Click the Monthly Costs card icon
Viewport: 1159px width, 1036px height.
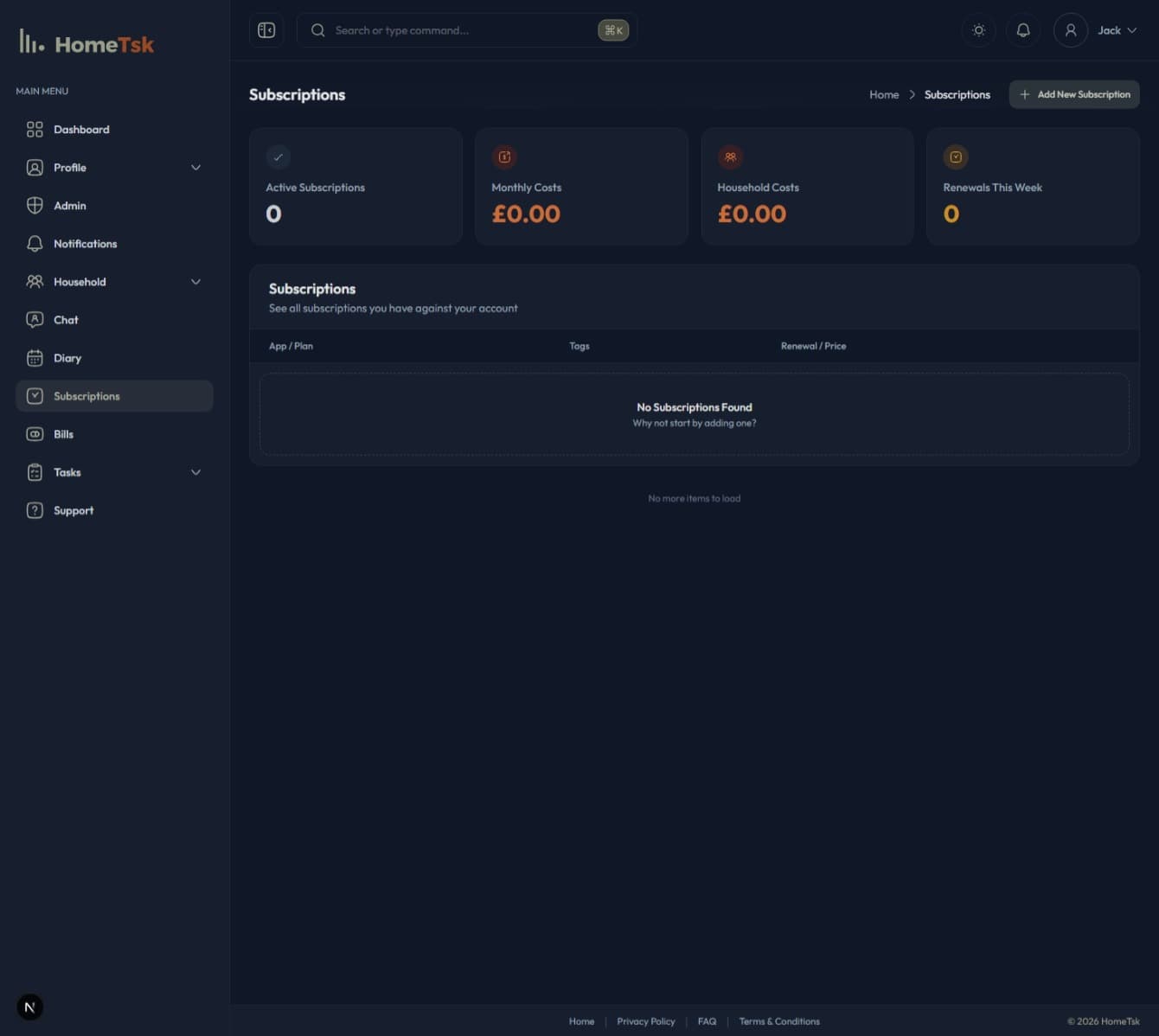pyautogui.click(x=504, y=157)
